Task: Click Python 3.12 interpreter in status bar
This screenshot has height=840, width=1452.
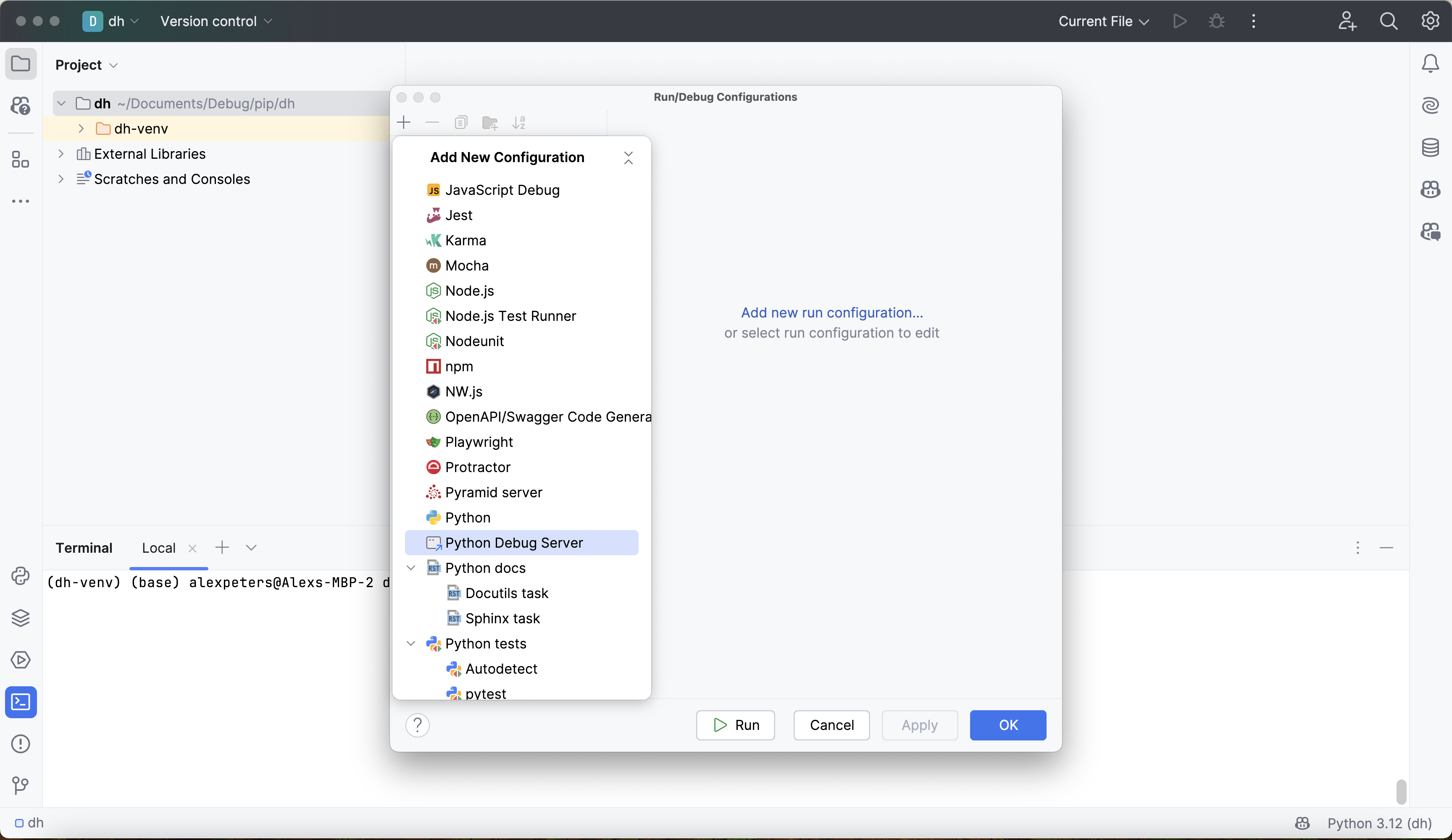Action: click(1379, 823)
